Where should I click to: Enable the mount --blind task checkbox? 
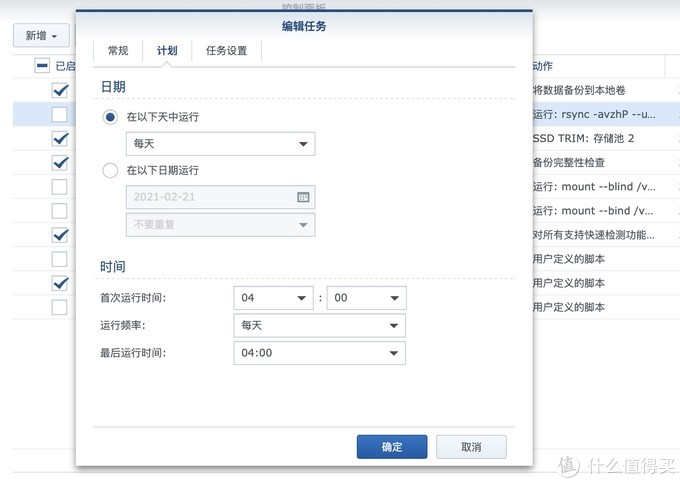click(x=60, y=187)
